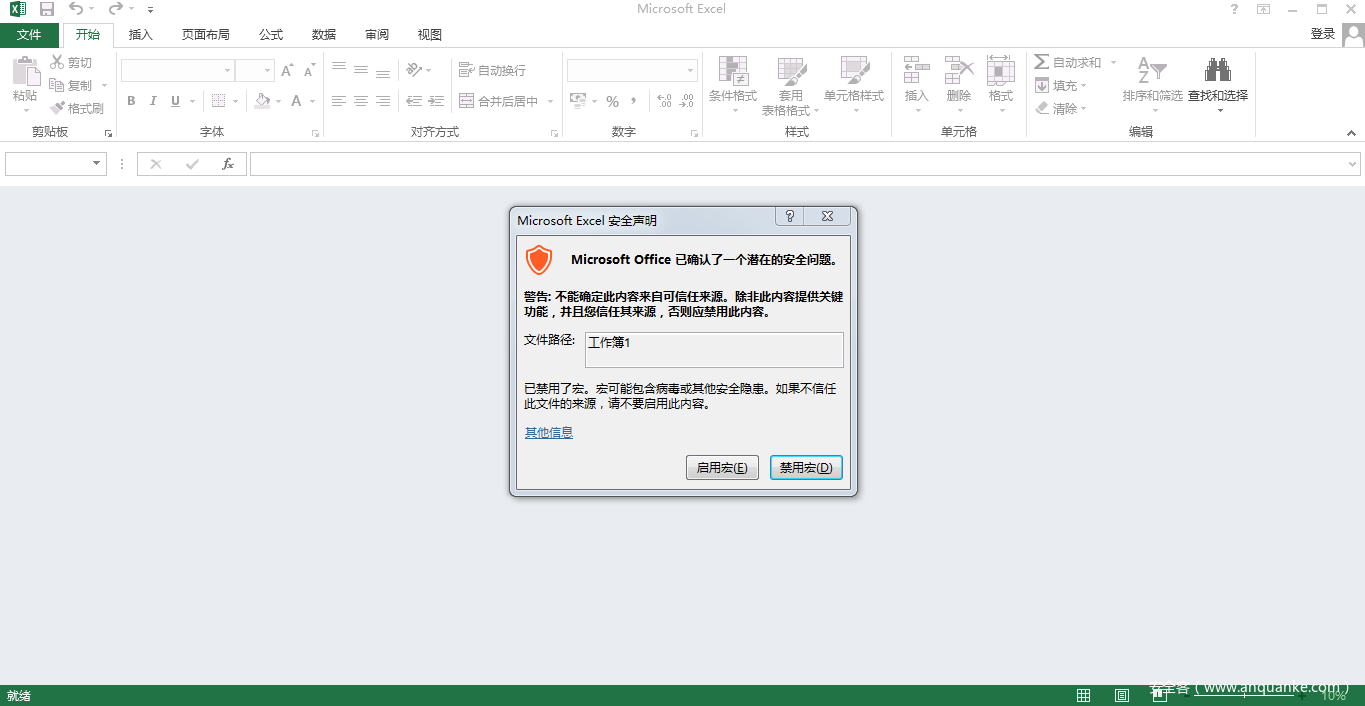Apply comma thousands separator style

coord(634,101)
